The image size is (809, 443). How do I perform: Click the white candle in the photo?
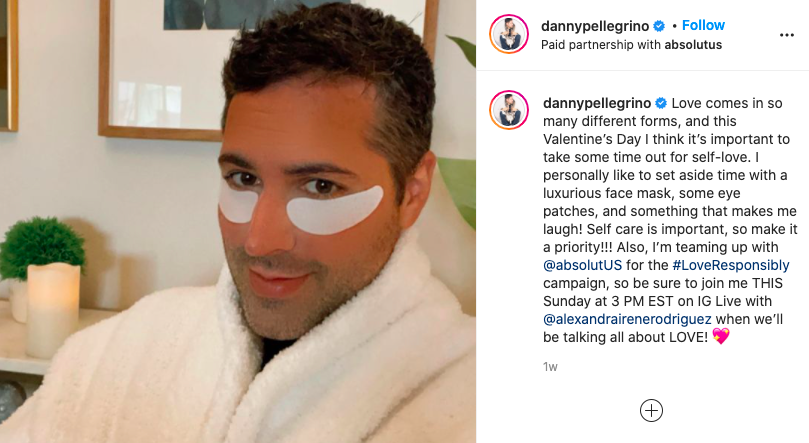(x=53, y=310)
